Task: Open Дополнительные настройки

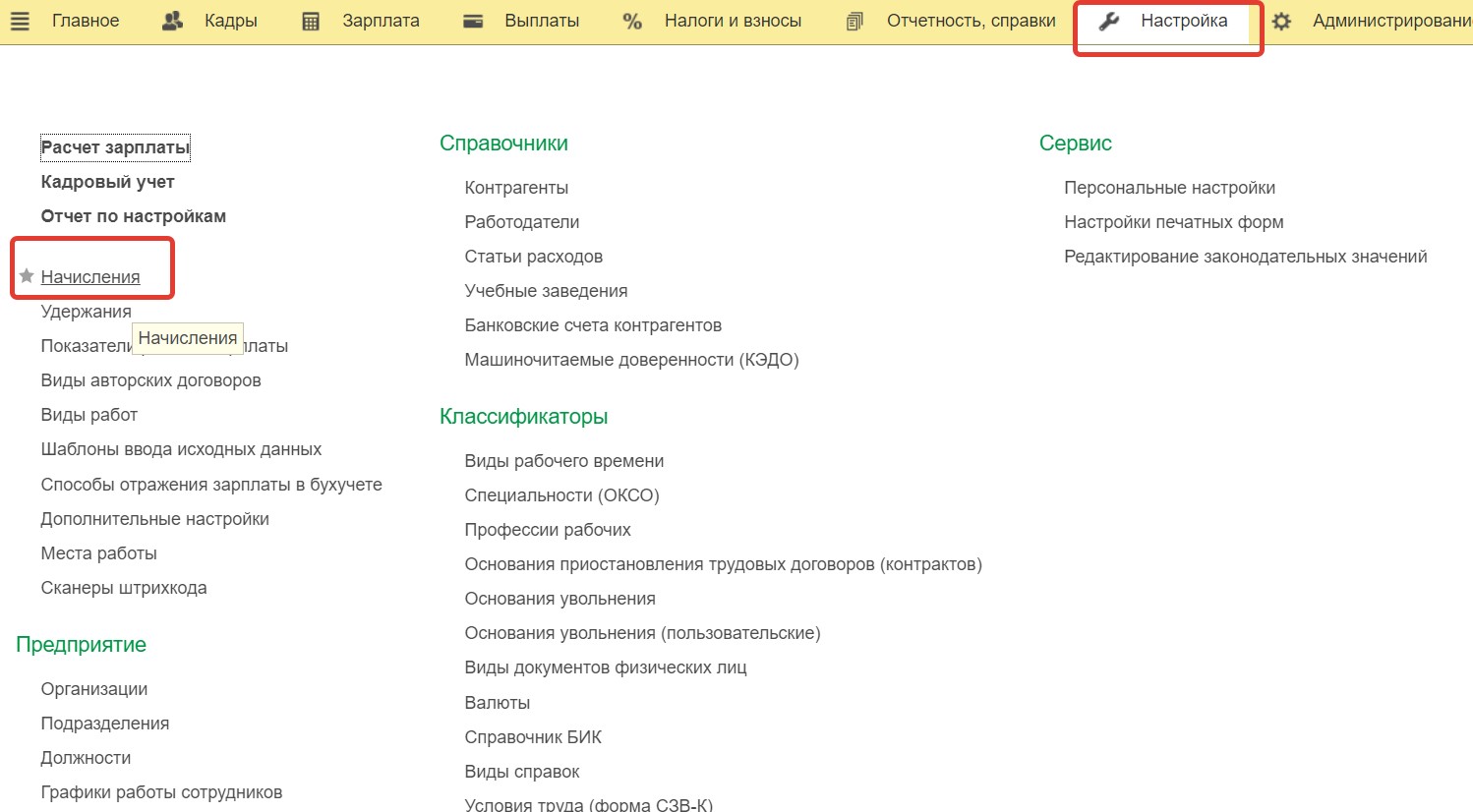Action: pos(154,519)
